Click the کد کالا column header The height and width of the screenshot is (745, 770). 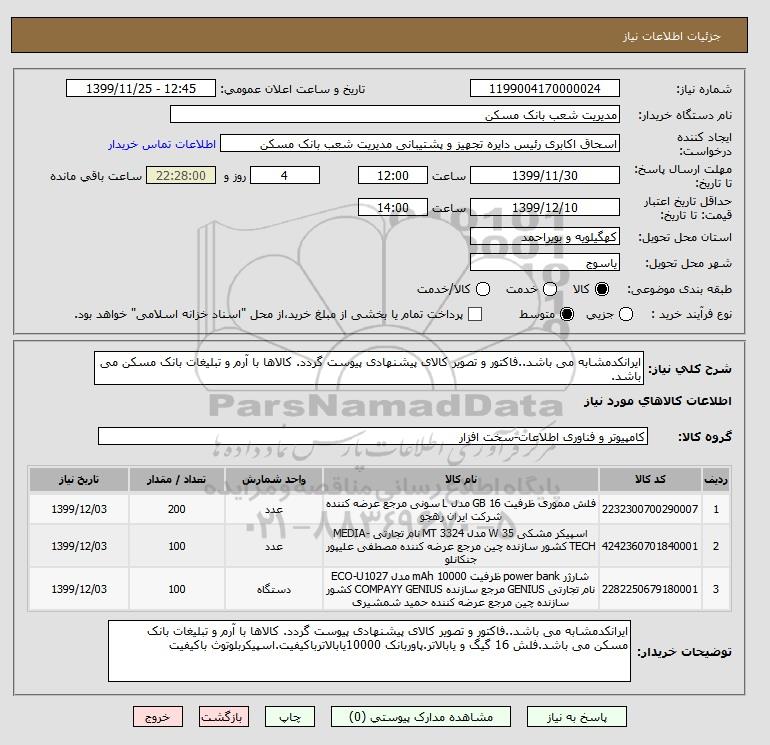[650, 479]
